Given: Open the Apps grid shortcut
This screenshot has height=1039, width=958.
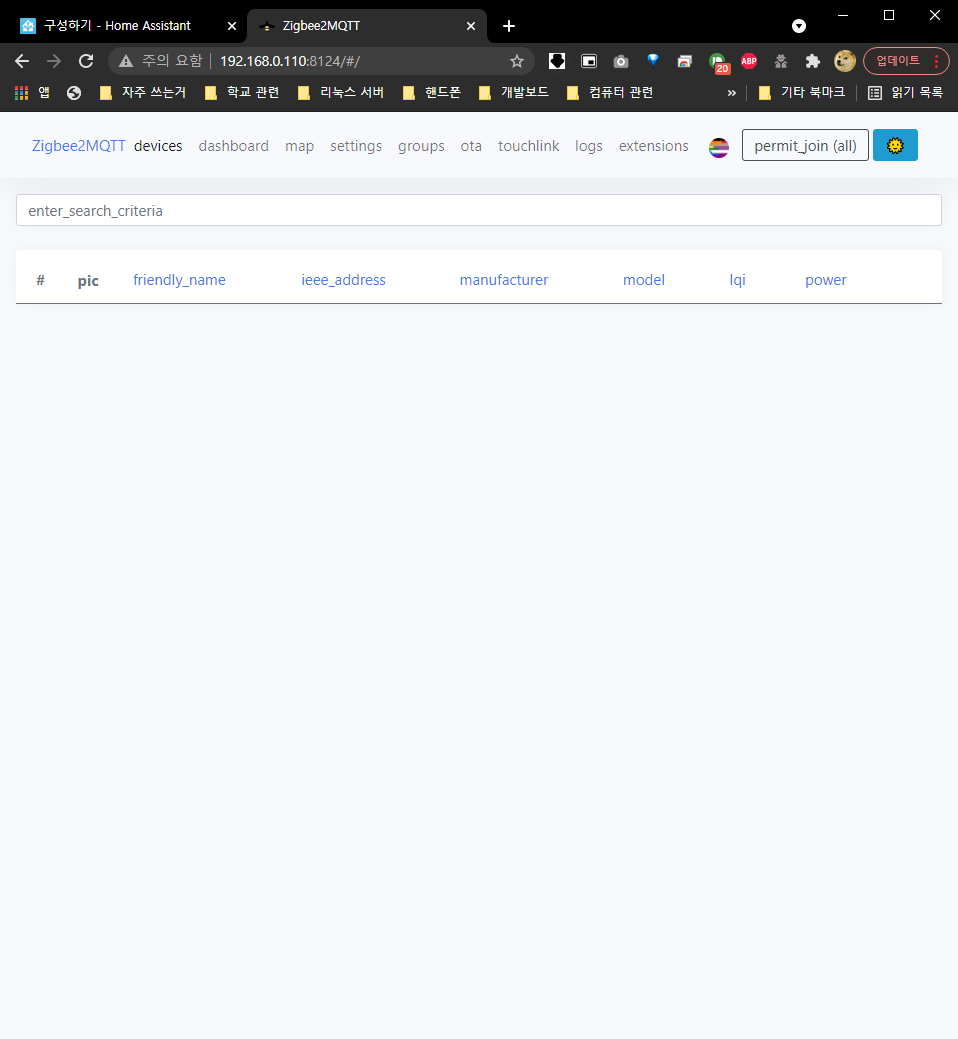Looking at the screenshot, I should (32, 93).
